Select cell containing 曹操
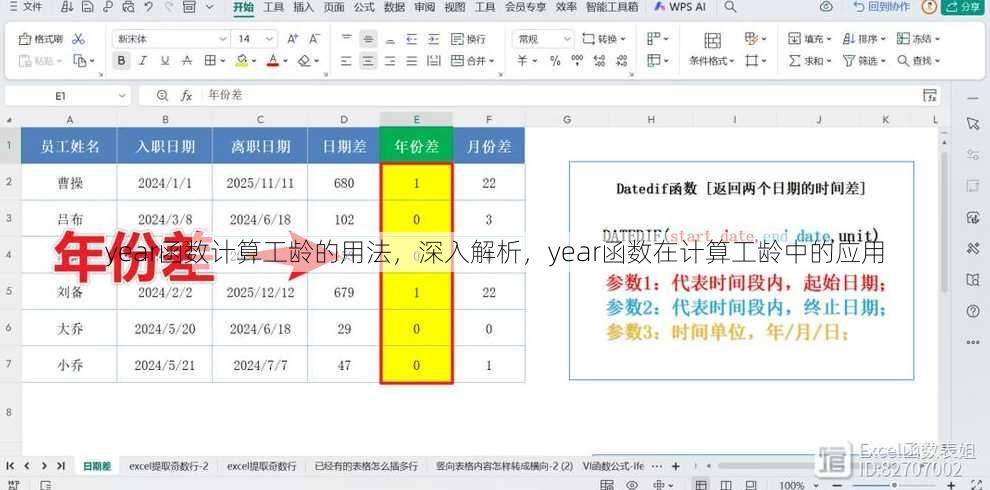The height and width of the screenshot is (490, 990). tap(69, 183)
